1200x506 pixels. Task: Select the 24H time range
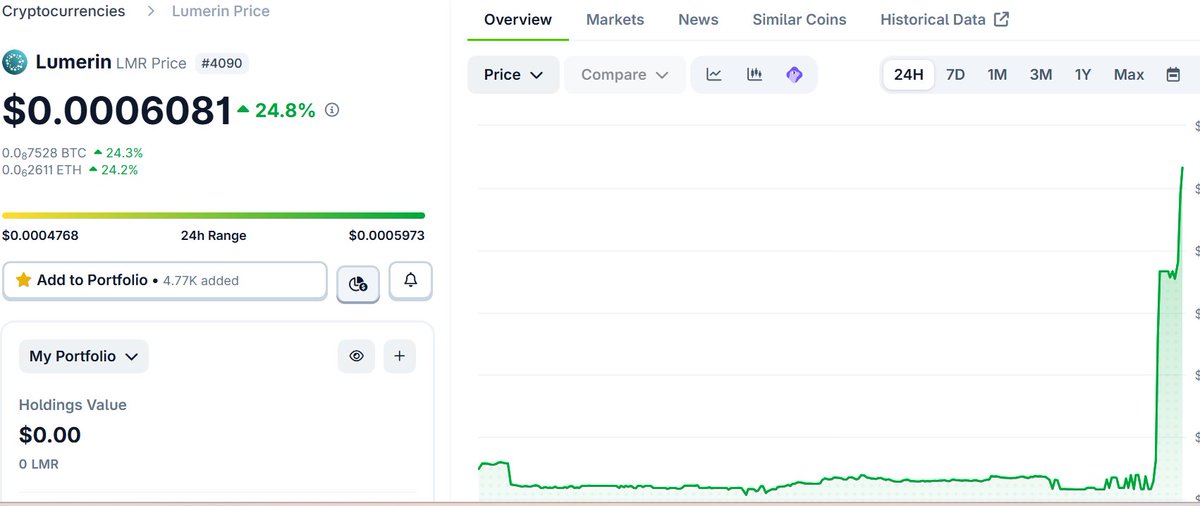[909, 75]
